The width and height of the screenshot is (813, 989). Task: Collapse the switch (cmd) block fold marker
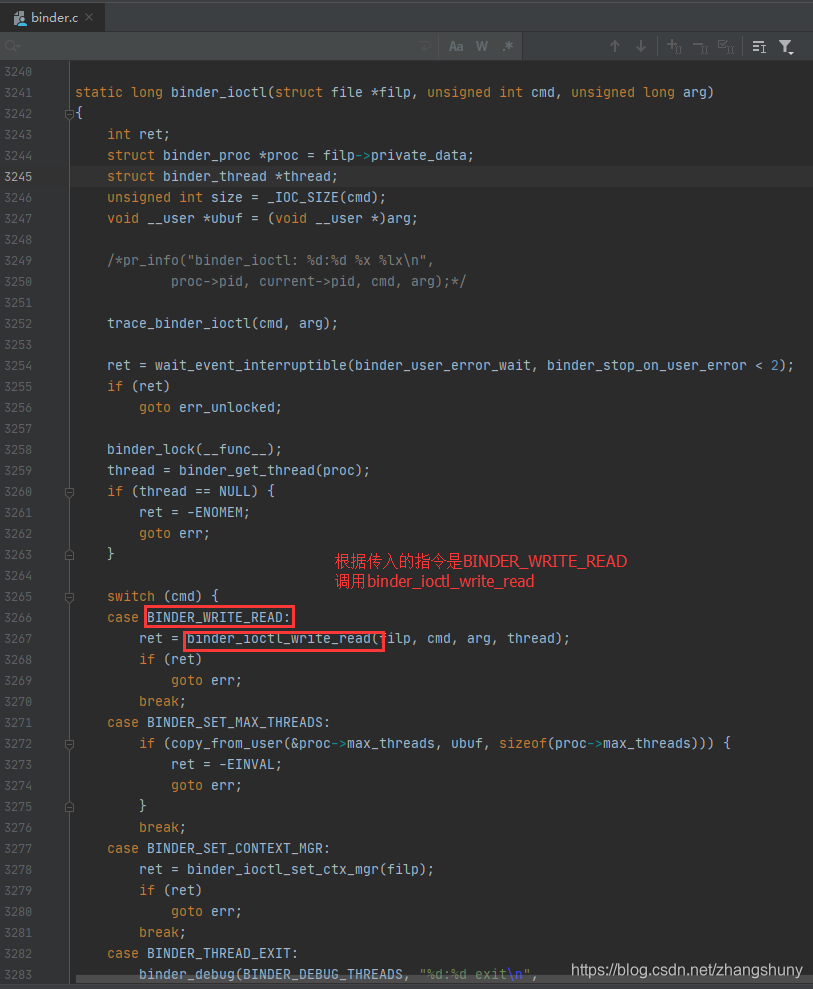[69, 597]
